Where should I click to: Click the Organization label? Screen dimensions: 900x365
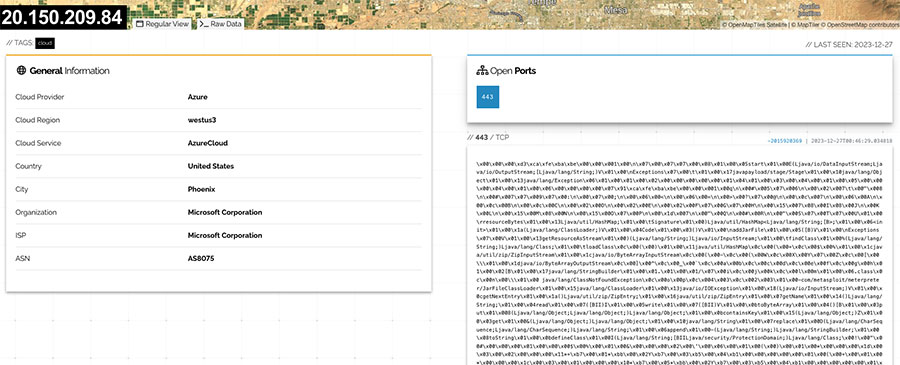pyautogui.click(x=36, y=212)
